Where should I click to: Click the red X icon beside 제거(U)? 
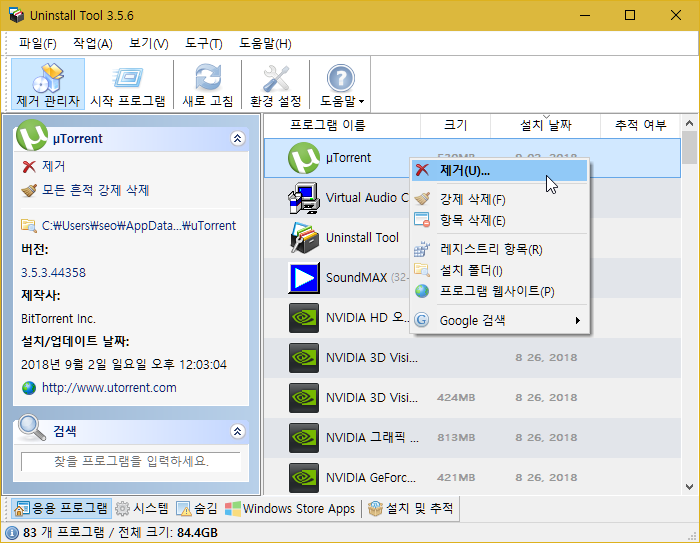click(422, 170)
